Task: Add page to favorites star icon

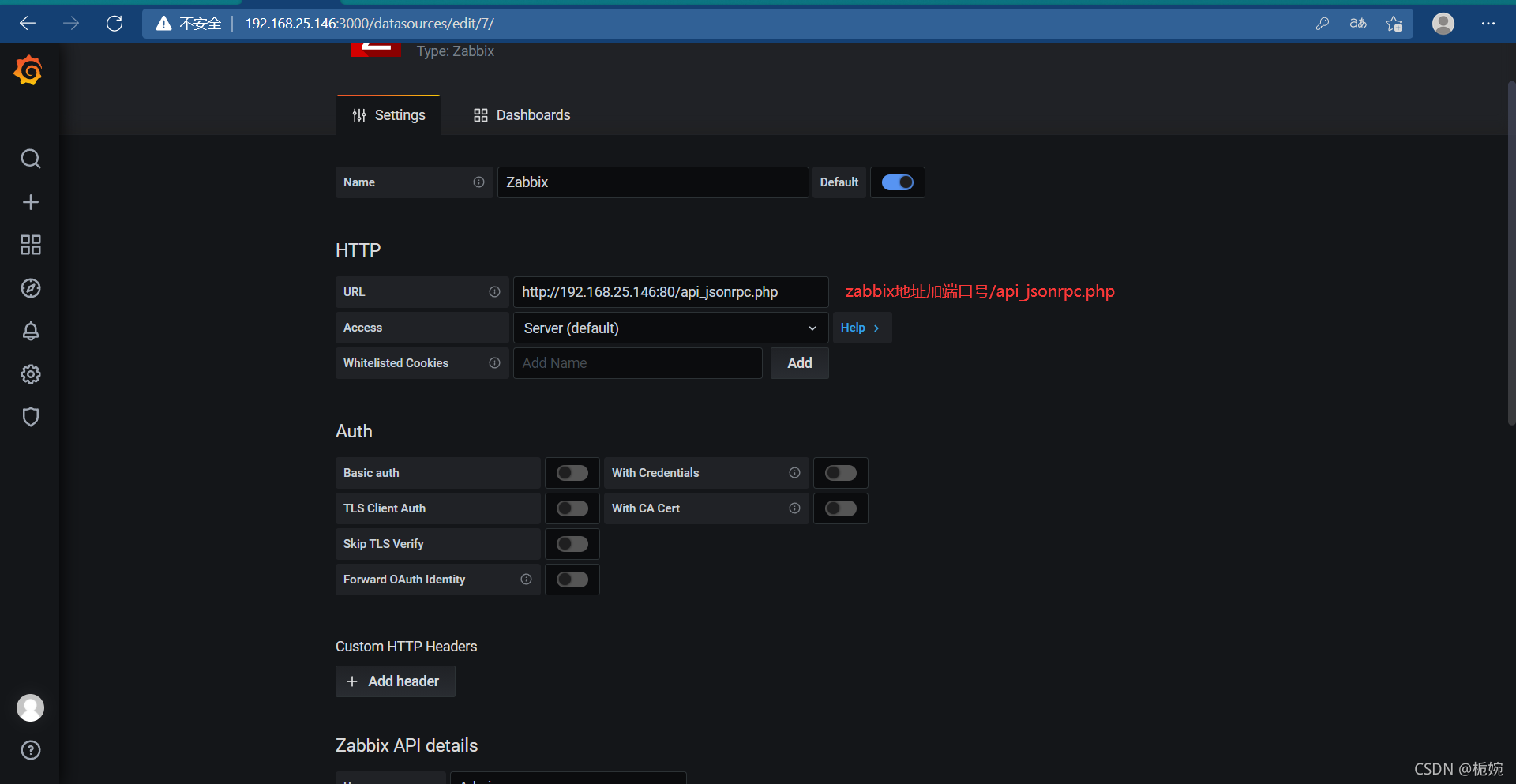Action: [x=1394, y=24]
